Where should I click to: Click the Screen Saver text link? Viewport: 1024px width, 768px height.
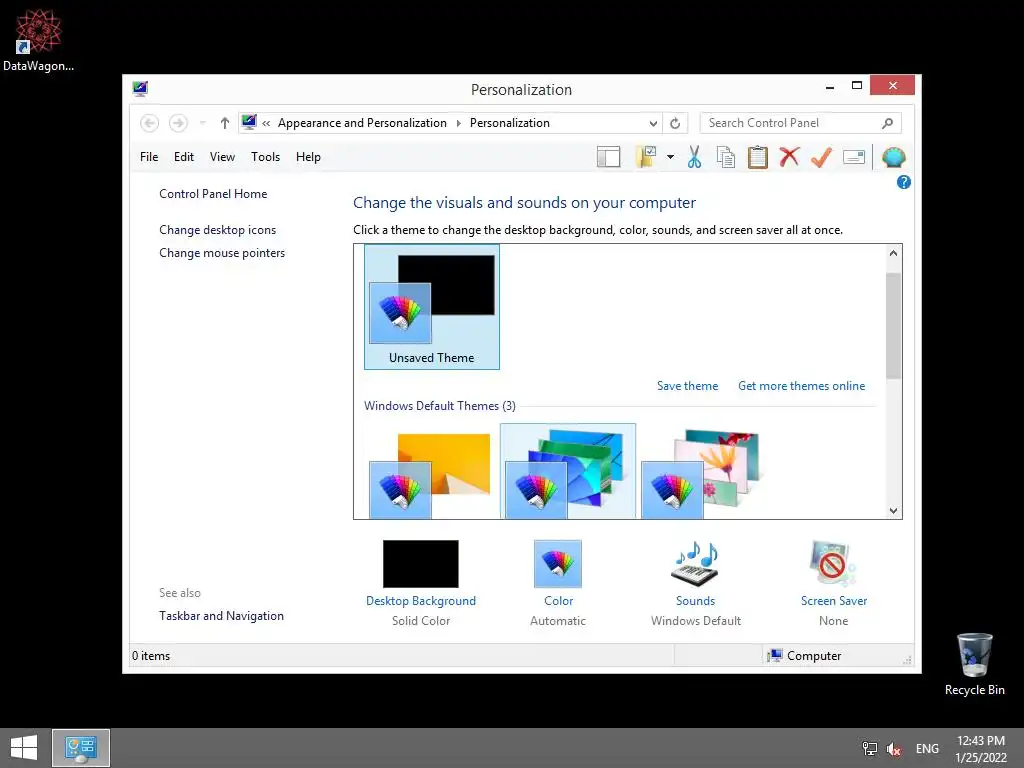[x=833, y=601]
